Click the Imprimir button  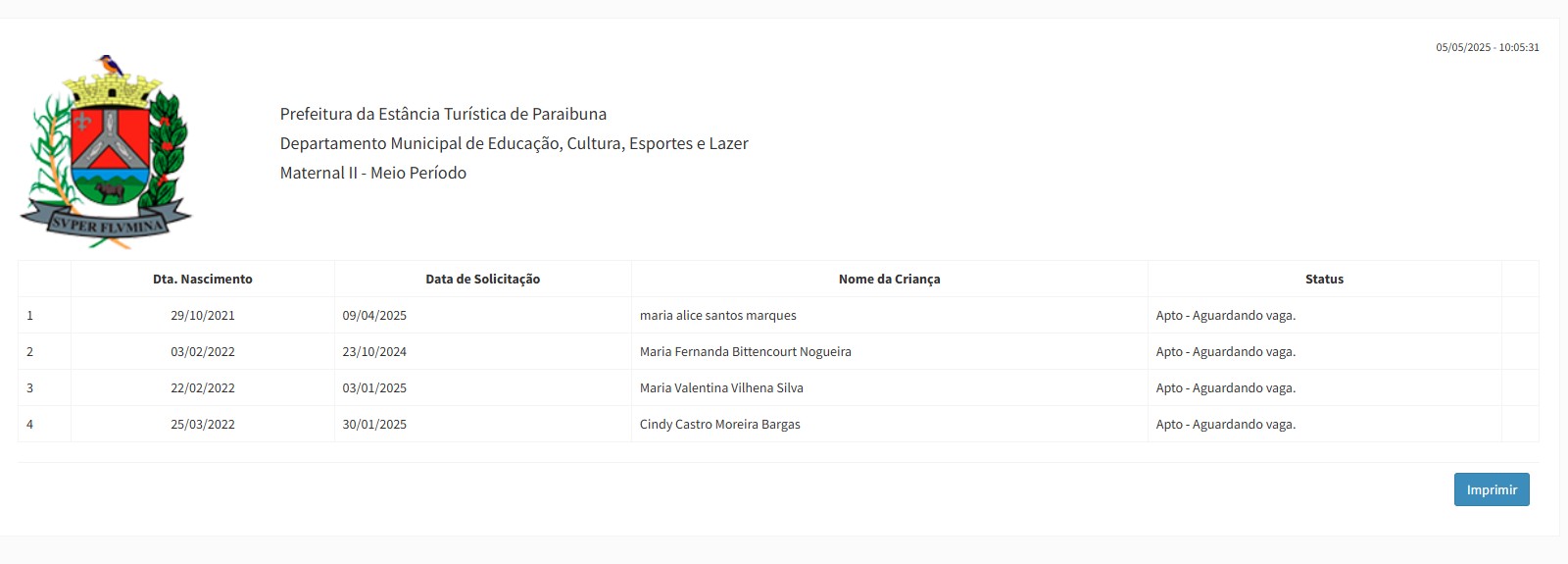click(1492, 489)
